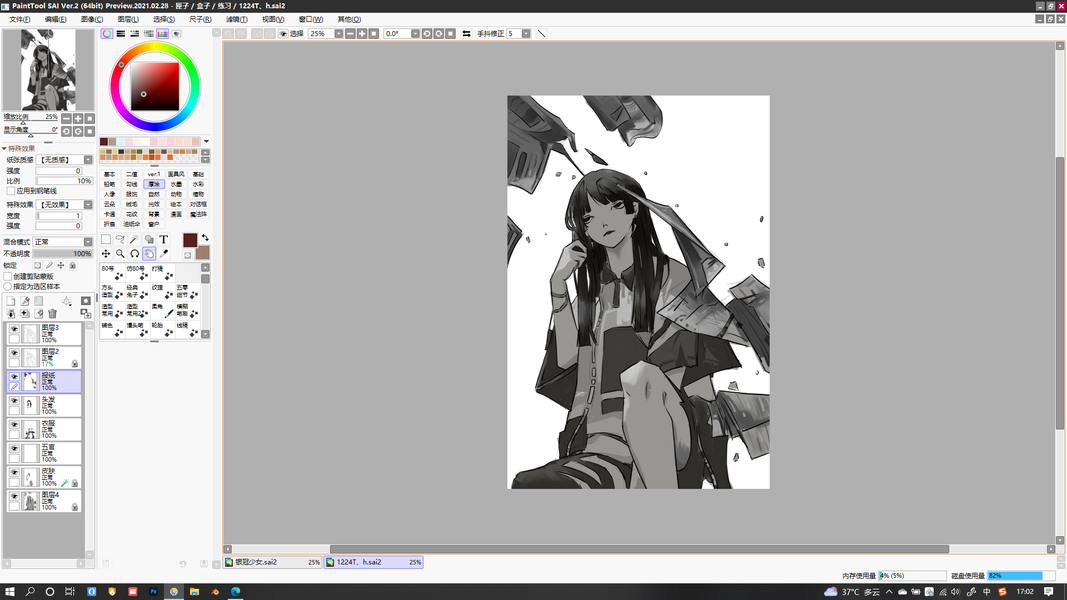Select the magic wand tool
This screenshot has height=600, width=1067.
[x=135, y=239]
